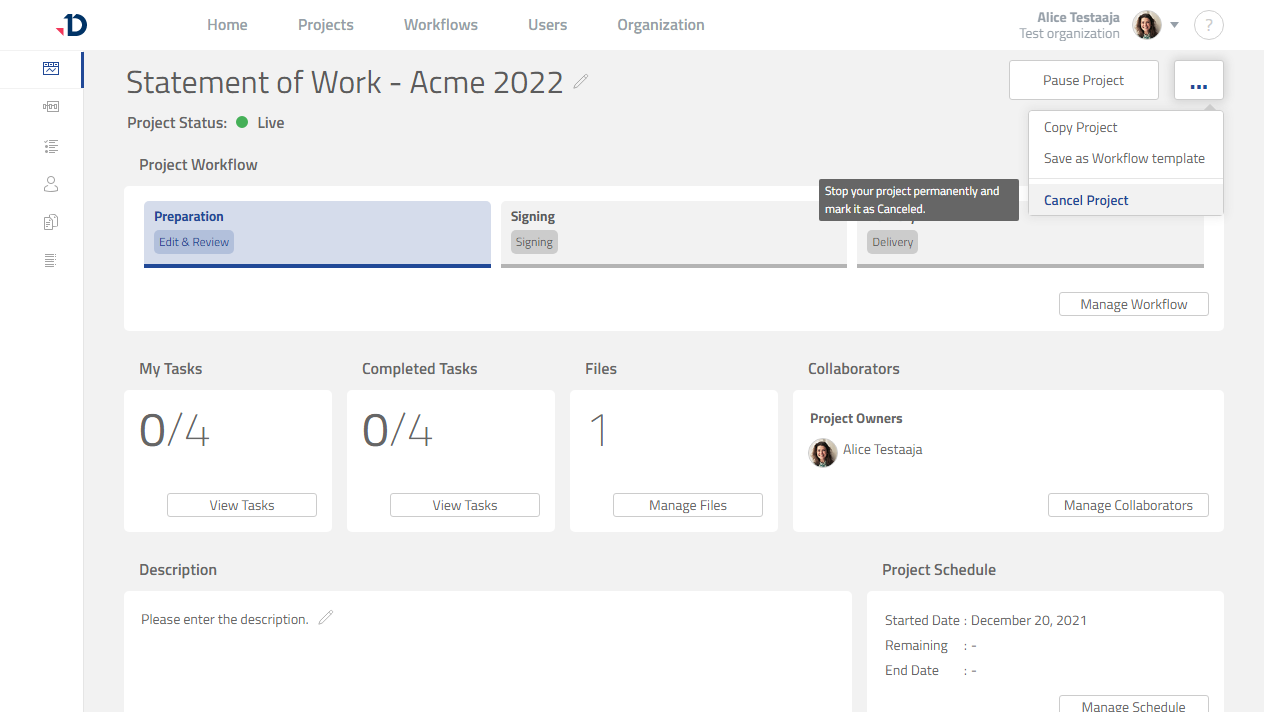Select Cancel Project from the options menu
Viewport: 1264px width, 712px height.
[x=1085, y=200]
